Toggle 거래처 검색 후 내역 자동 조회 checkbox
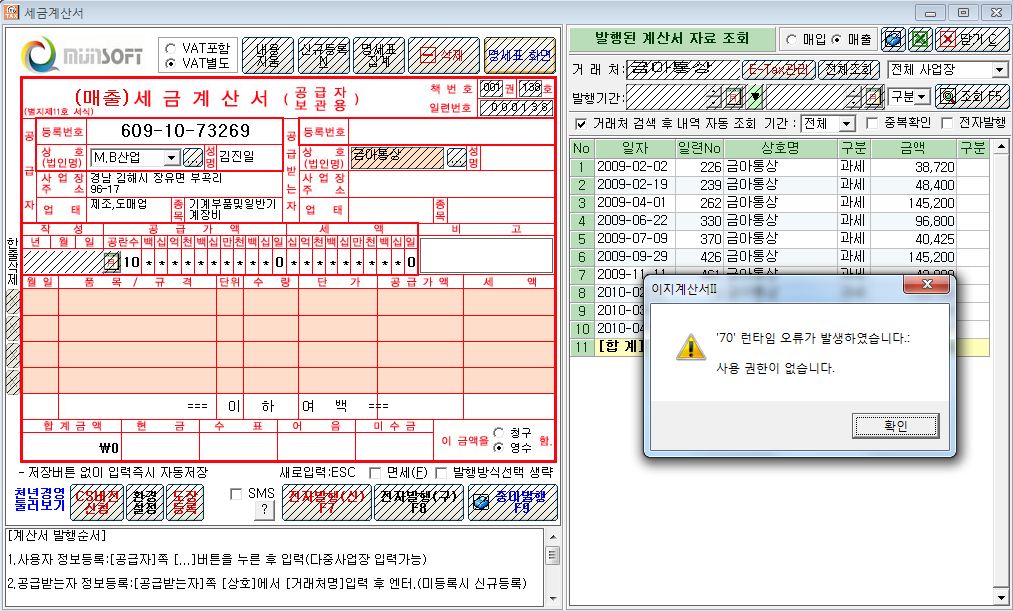Viewport: 1013px width, 611px height. 581,123
